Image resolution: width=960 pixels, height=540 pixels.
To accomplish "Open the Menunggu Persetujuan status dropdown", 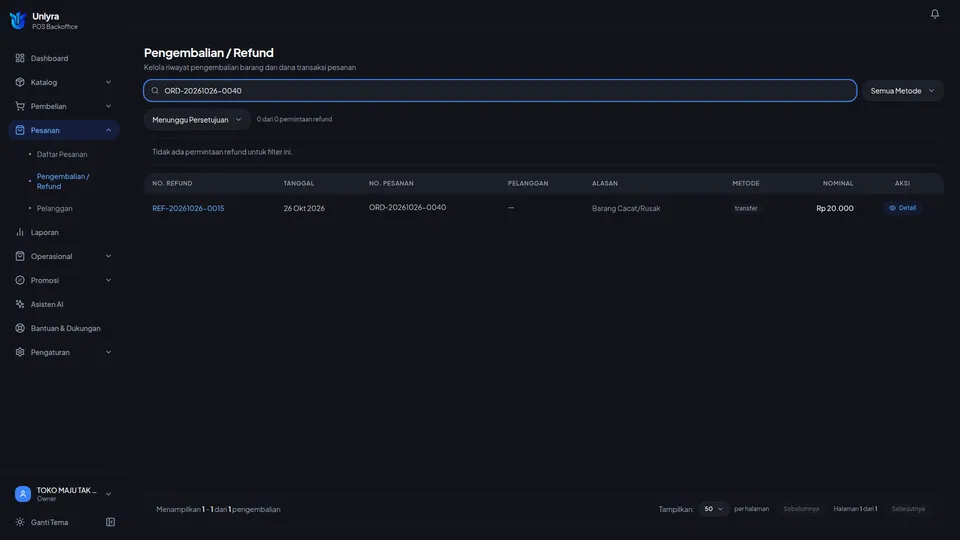I will 197,119.
